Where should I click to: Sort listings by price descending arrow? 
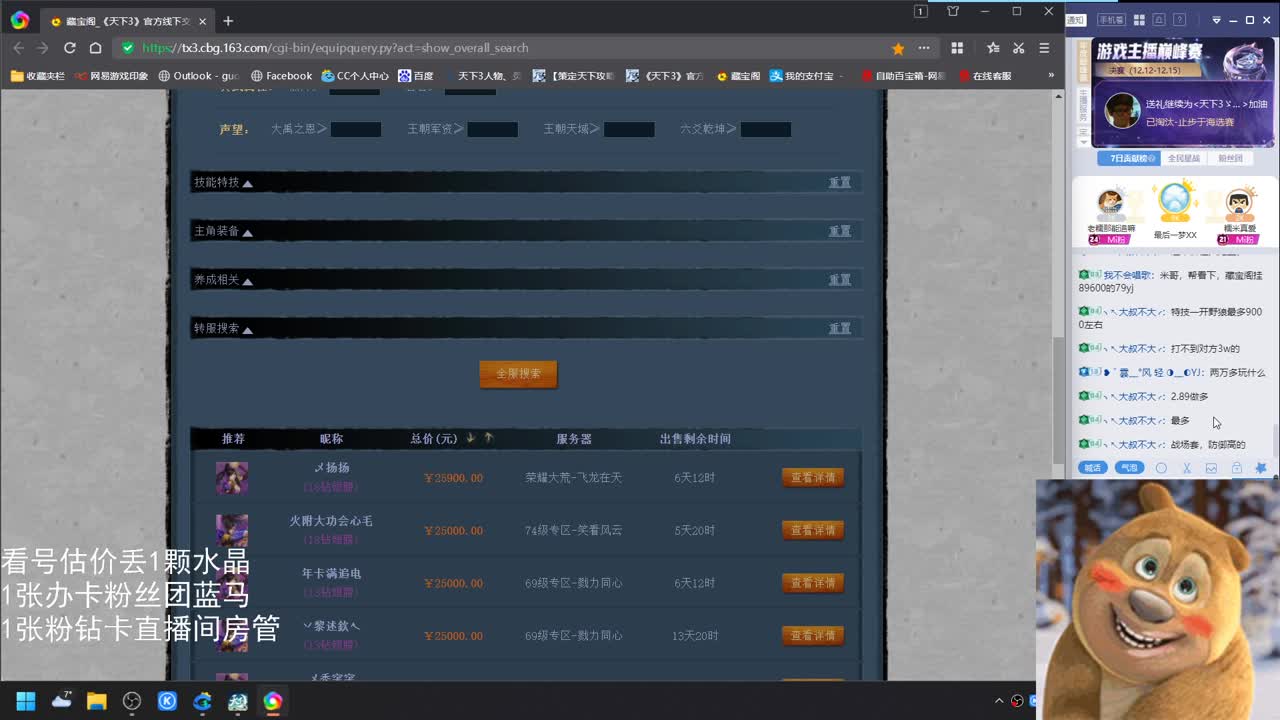click(470, 438)
